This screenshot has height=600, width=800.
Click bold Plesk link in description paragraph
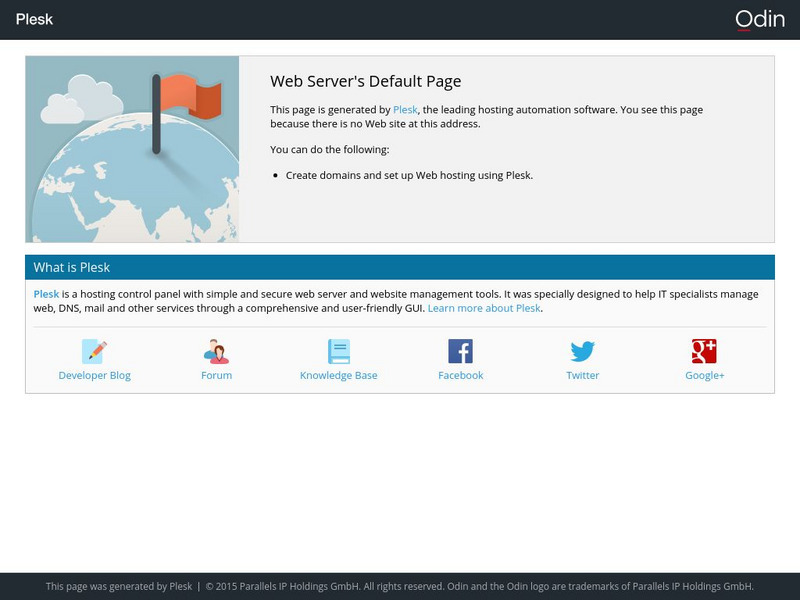[x=46, y=294]
